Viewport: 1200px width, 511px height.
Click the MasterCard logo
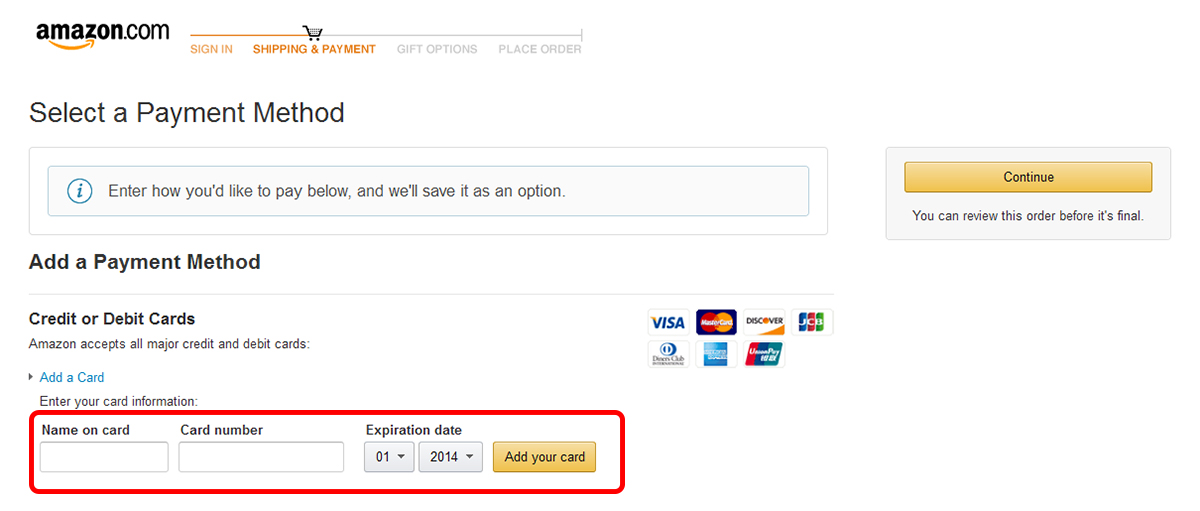pyautogui.click(x=716, y=322)
